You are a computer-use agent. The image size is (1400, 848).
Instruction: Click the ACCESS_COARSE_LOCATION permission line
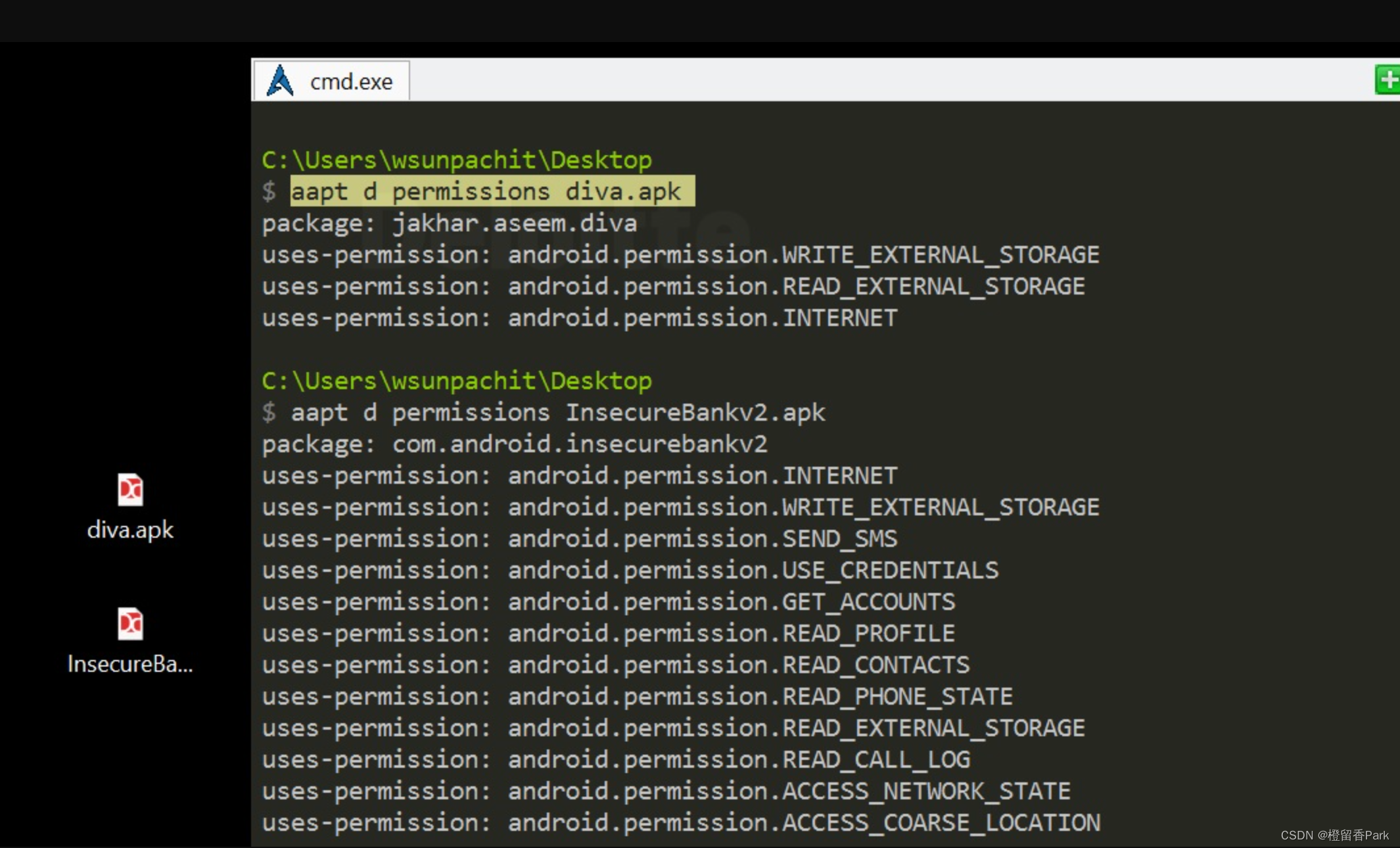point(681,822)
